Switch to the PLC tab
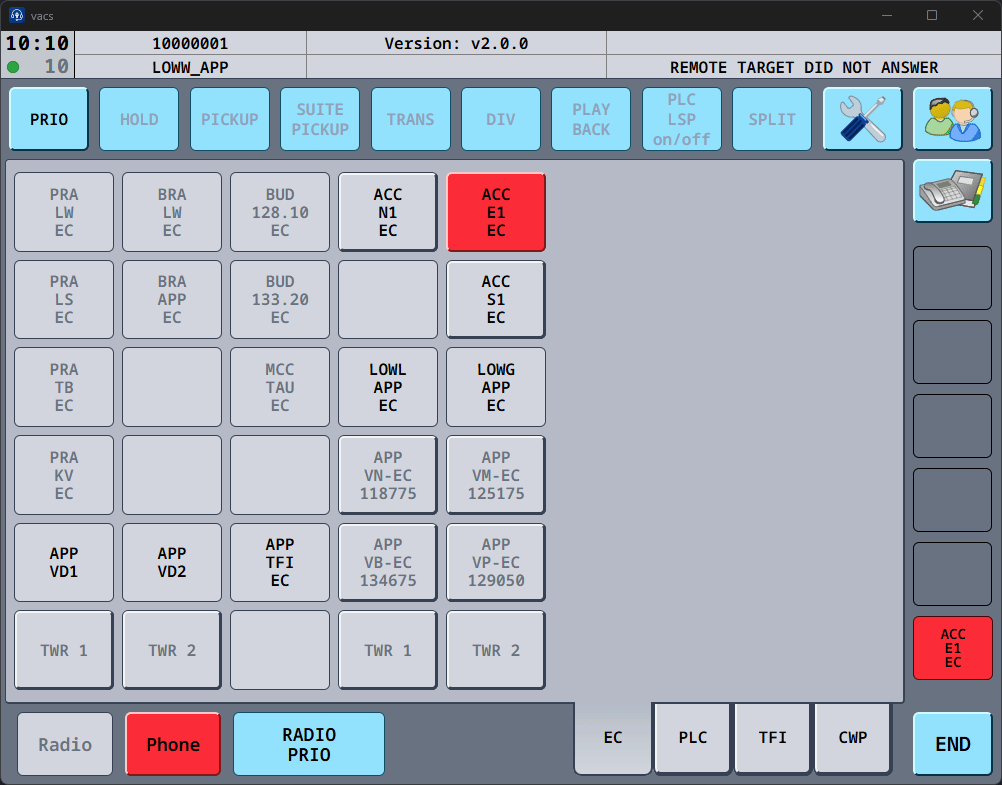This screenshot has height=785, width=1002. pos(693,738)
